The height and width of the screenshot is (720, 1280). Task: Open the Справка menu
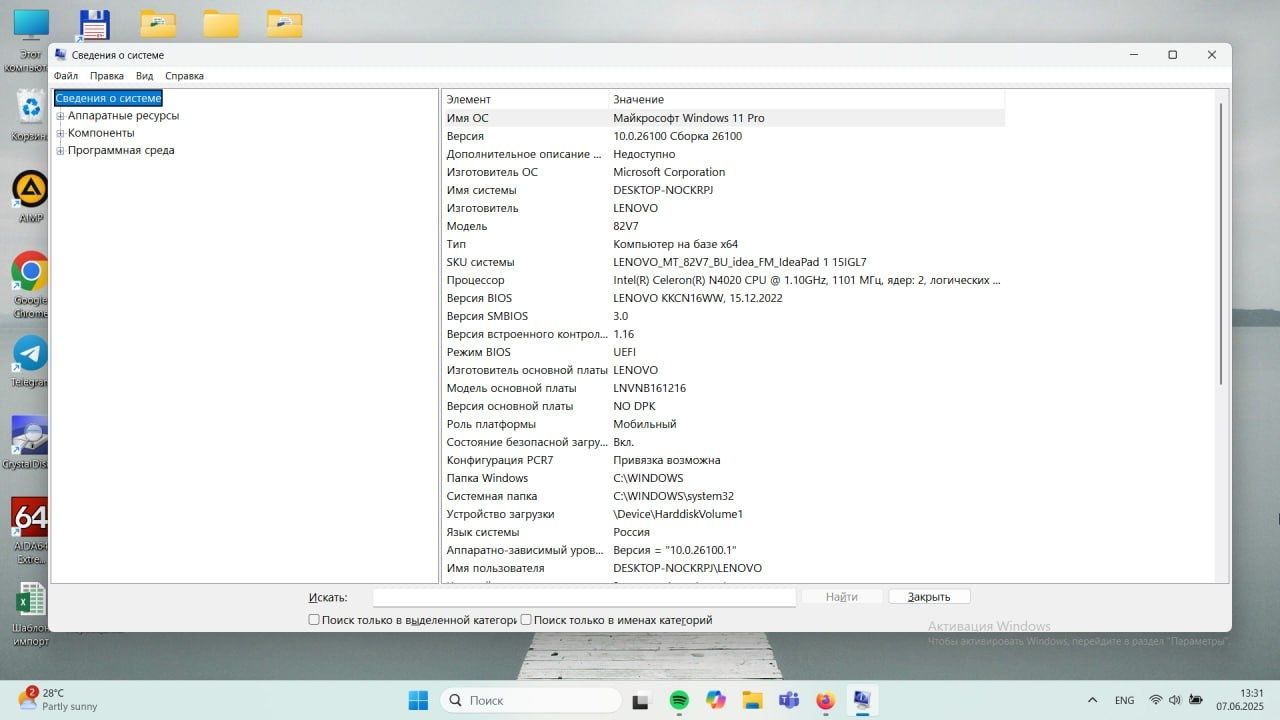[184, 76]
